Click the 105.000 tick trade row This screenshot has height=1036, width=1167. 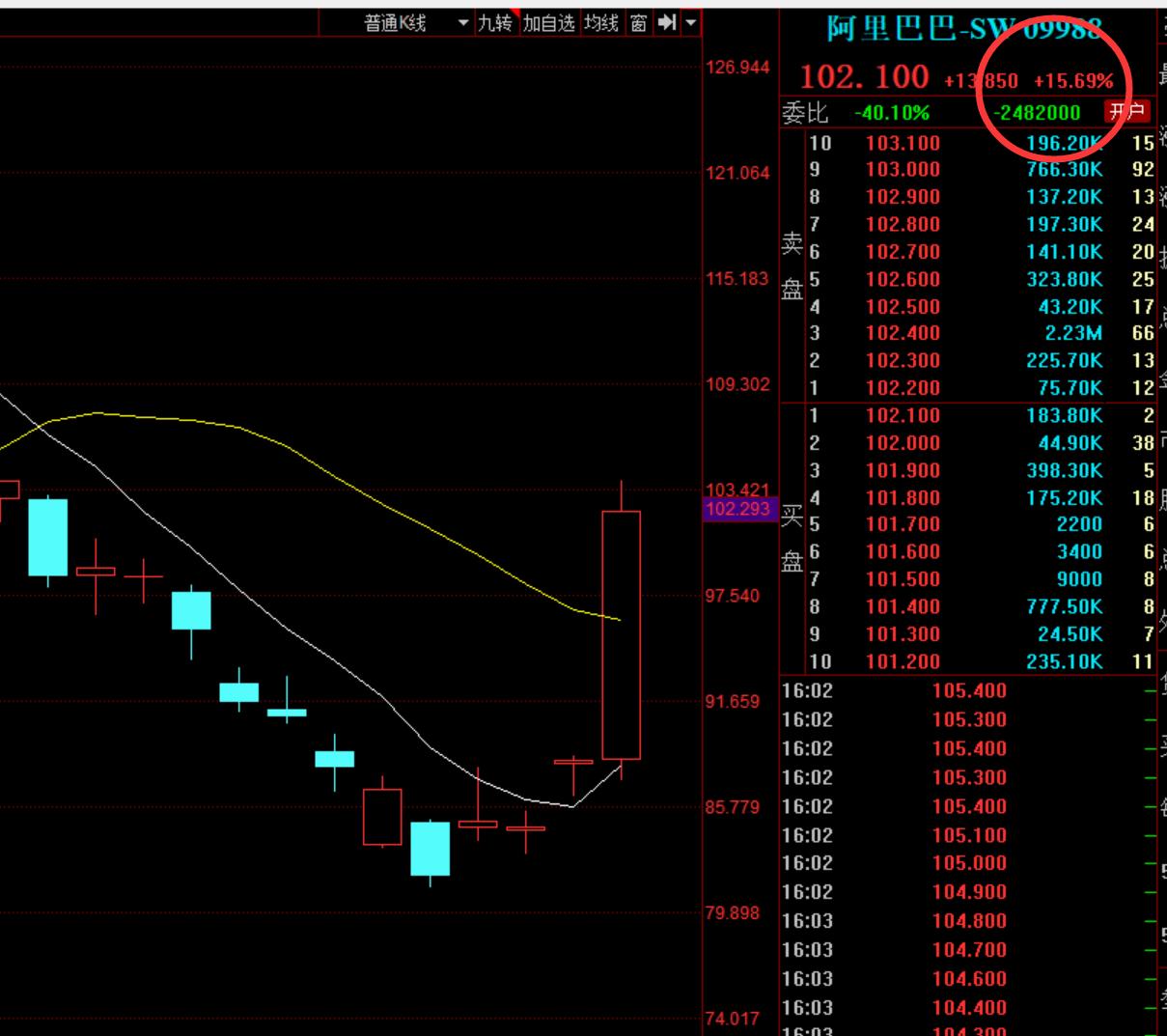pyautogui.click(x=968, y=863)
